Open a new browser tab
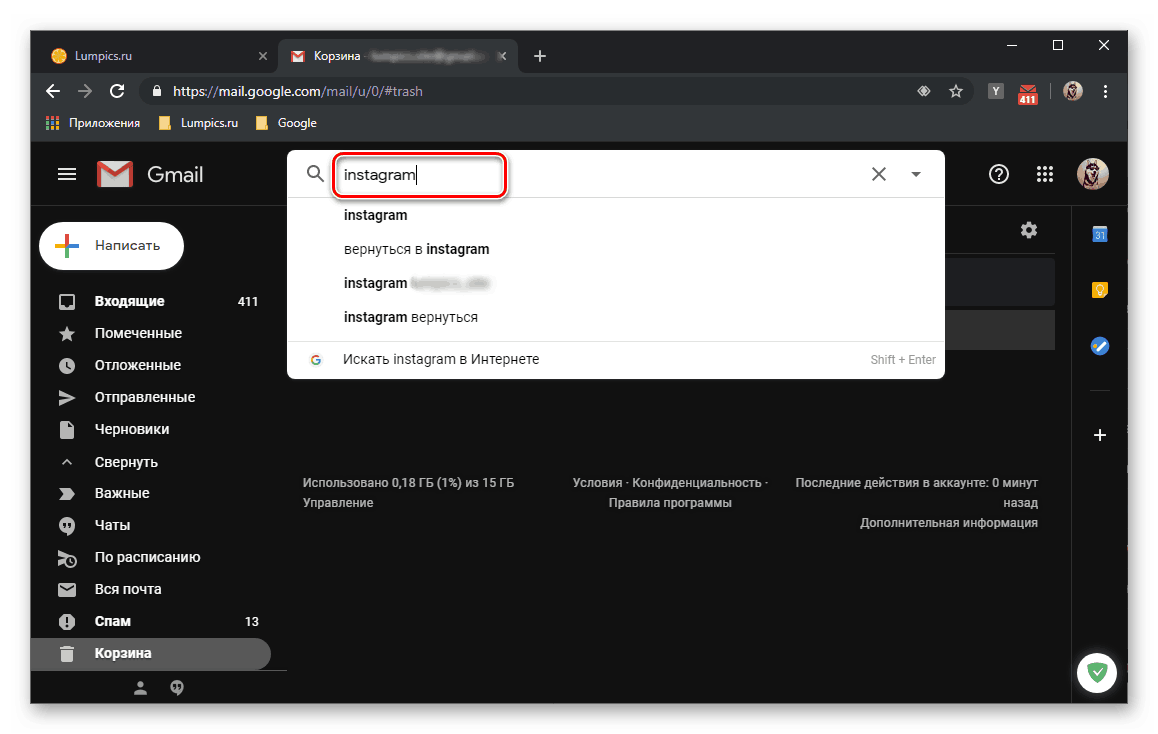 540,56
